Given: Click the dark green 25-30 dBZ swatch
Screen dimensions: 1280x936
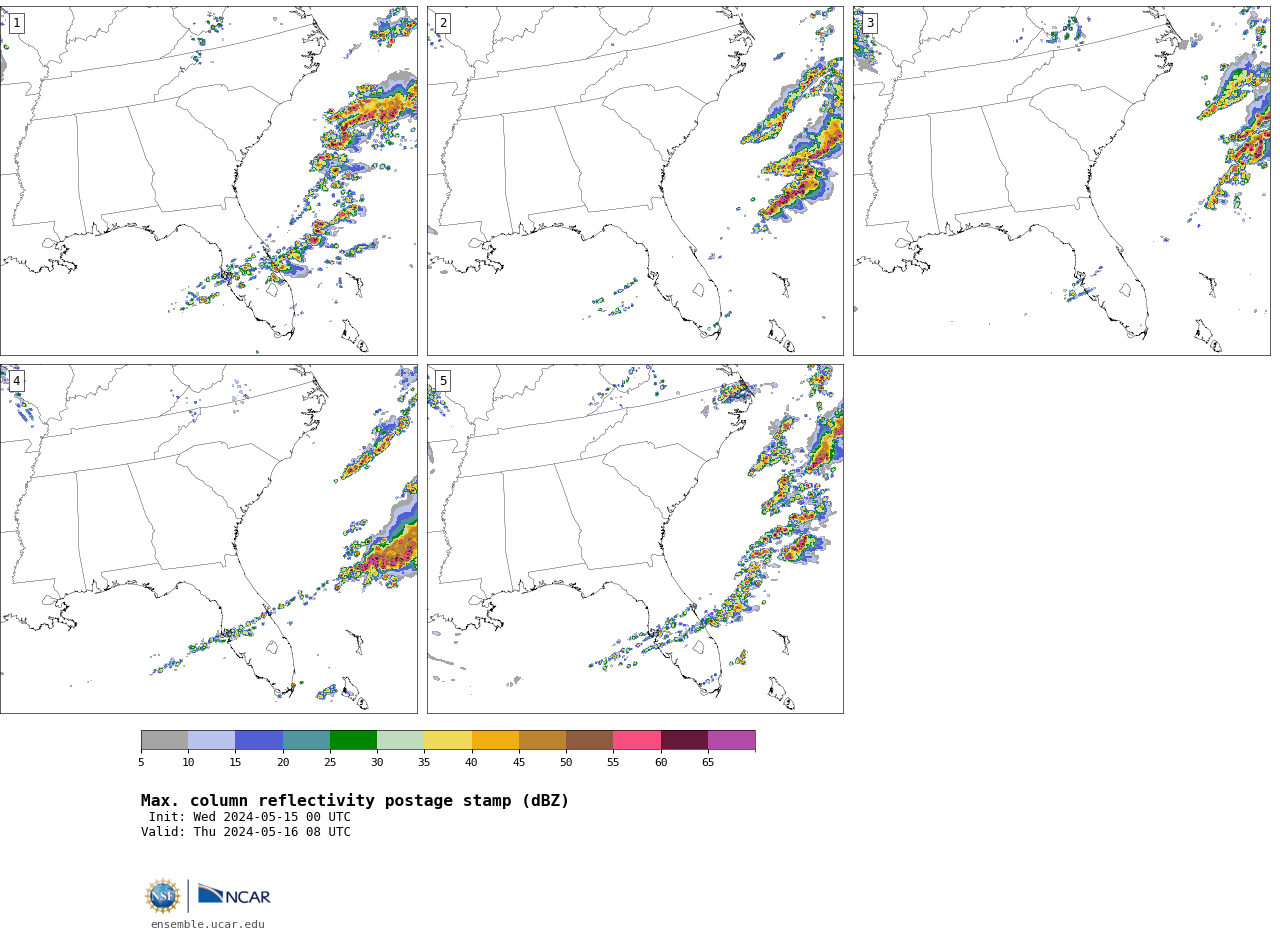Looking at the screenshot, I should point(353,740).
